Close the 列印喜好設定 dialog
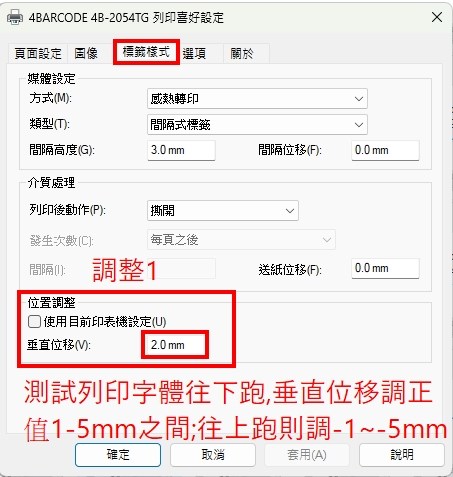This screenshot has height=477, width=453. click(x=437, y=17)
